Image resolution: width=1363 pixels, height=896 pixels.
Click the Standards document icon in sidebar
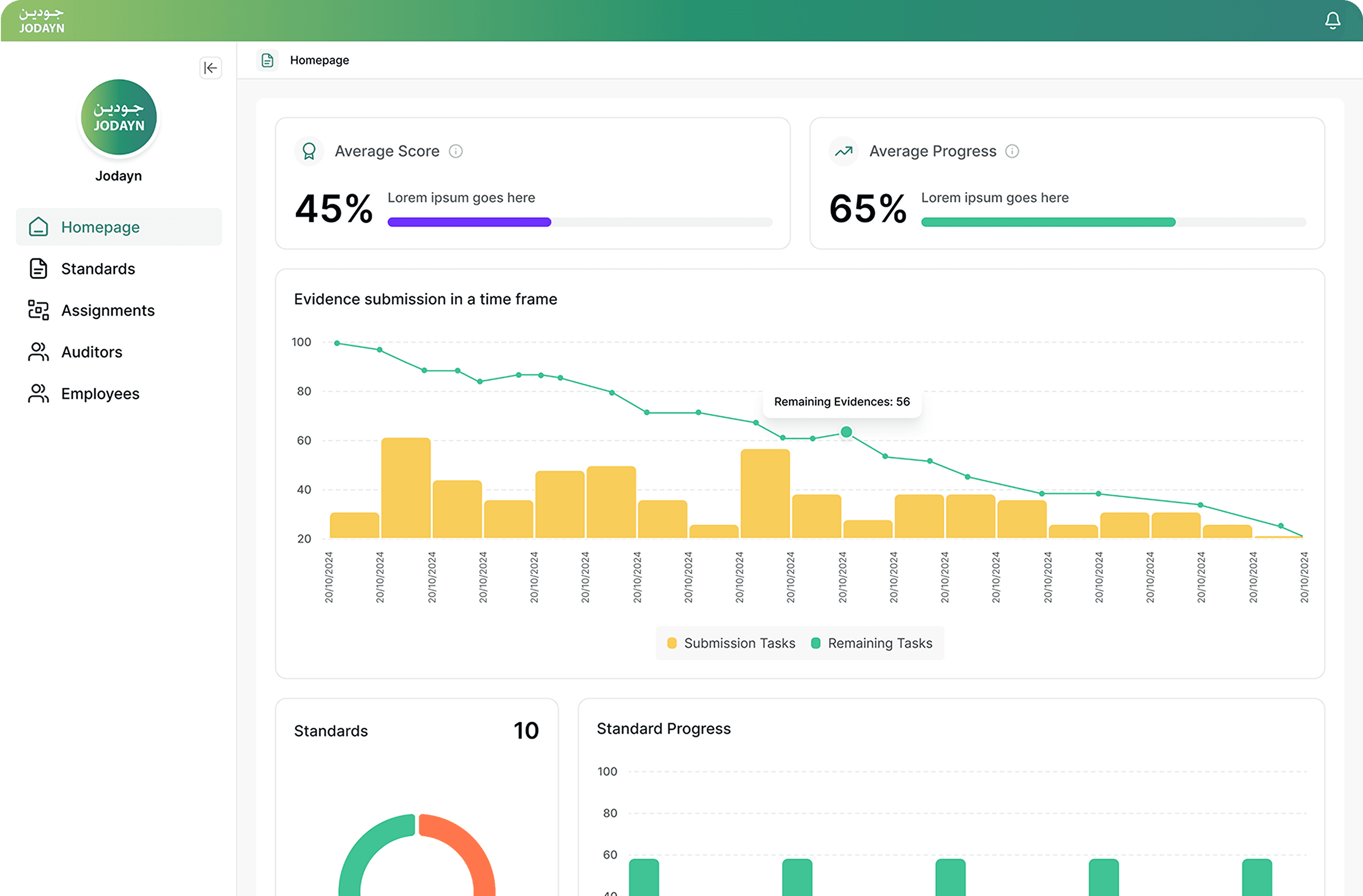pyautogui.click(x=38, y=269)
